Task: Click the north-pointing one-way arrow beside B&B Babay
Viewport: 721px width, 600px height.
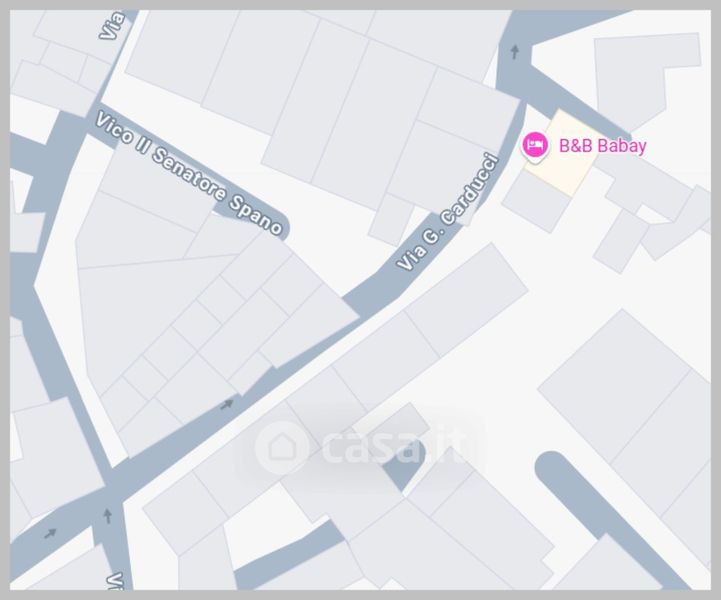Action: (515, 51)
